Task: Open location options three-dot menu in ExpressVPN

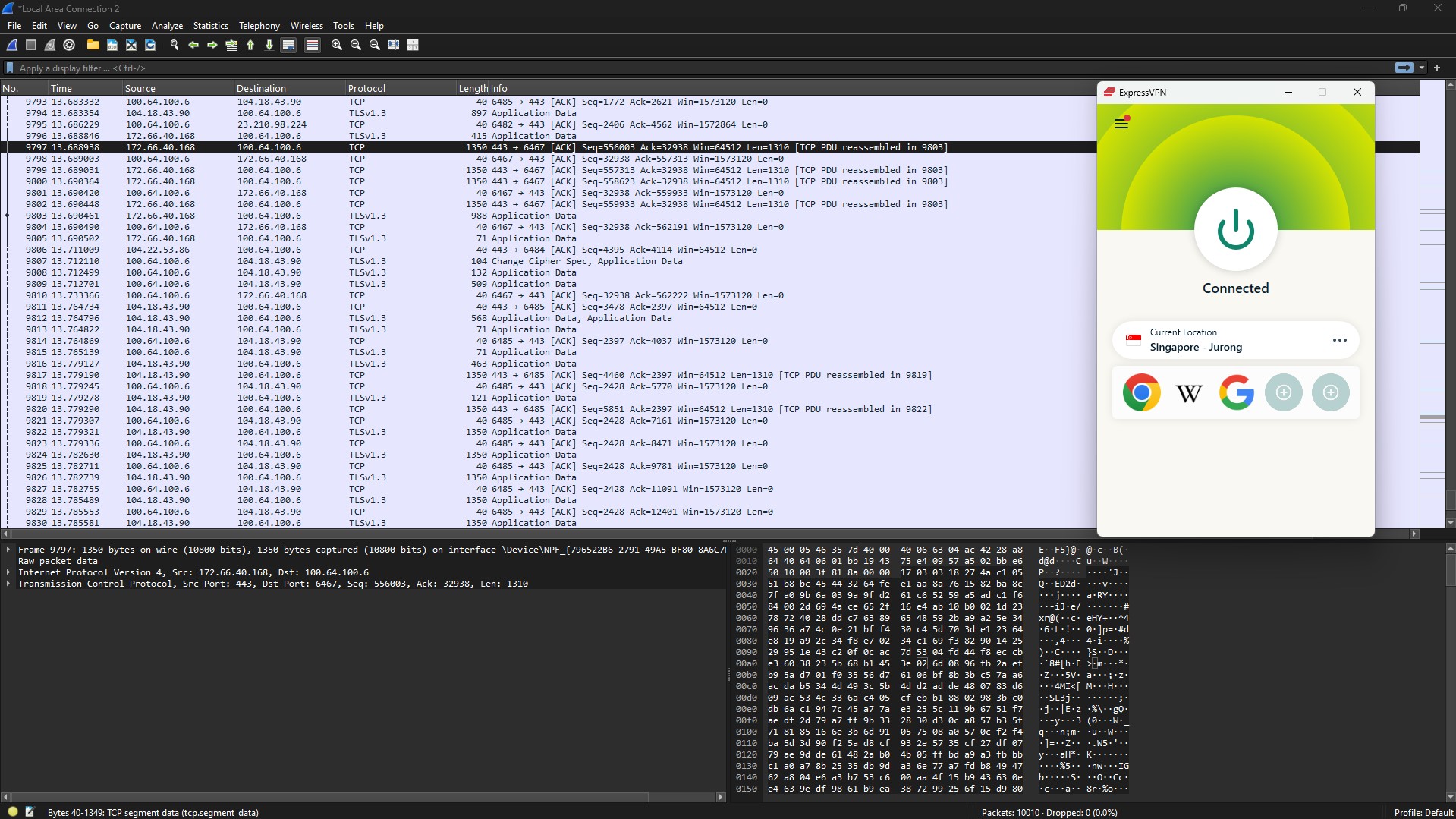Action: [x=1340, y=340]
